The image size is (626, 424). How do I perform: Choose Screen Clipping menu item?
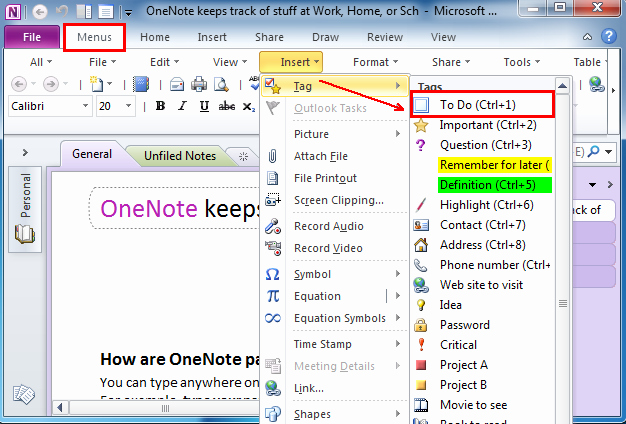coord(335,200)
